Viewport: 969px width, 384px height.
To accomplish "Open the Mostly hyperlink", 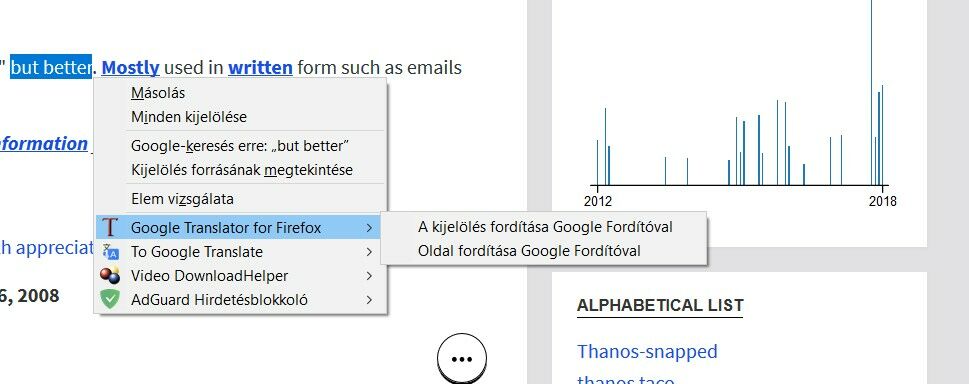I will 130,67.
